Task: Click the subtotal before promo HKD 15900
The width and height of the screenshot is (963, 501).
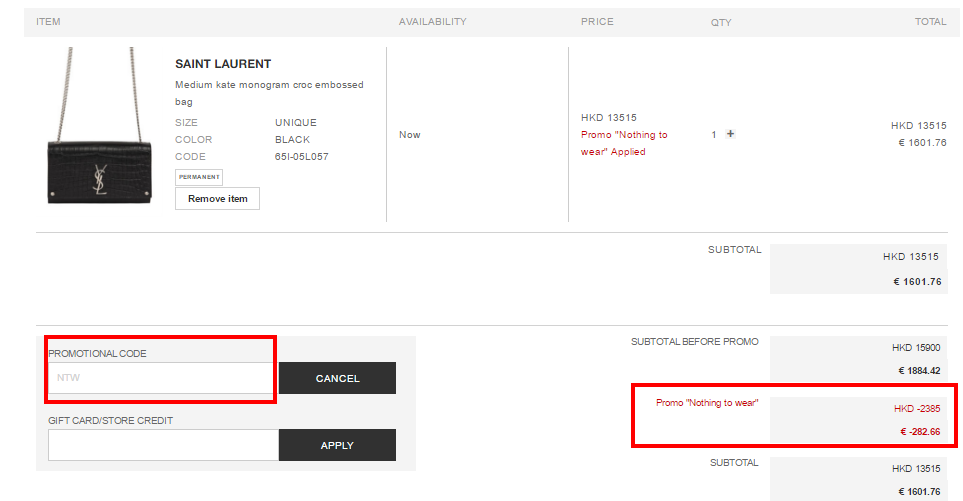Action: click(x=916, y=348)
